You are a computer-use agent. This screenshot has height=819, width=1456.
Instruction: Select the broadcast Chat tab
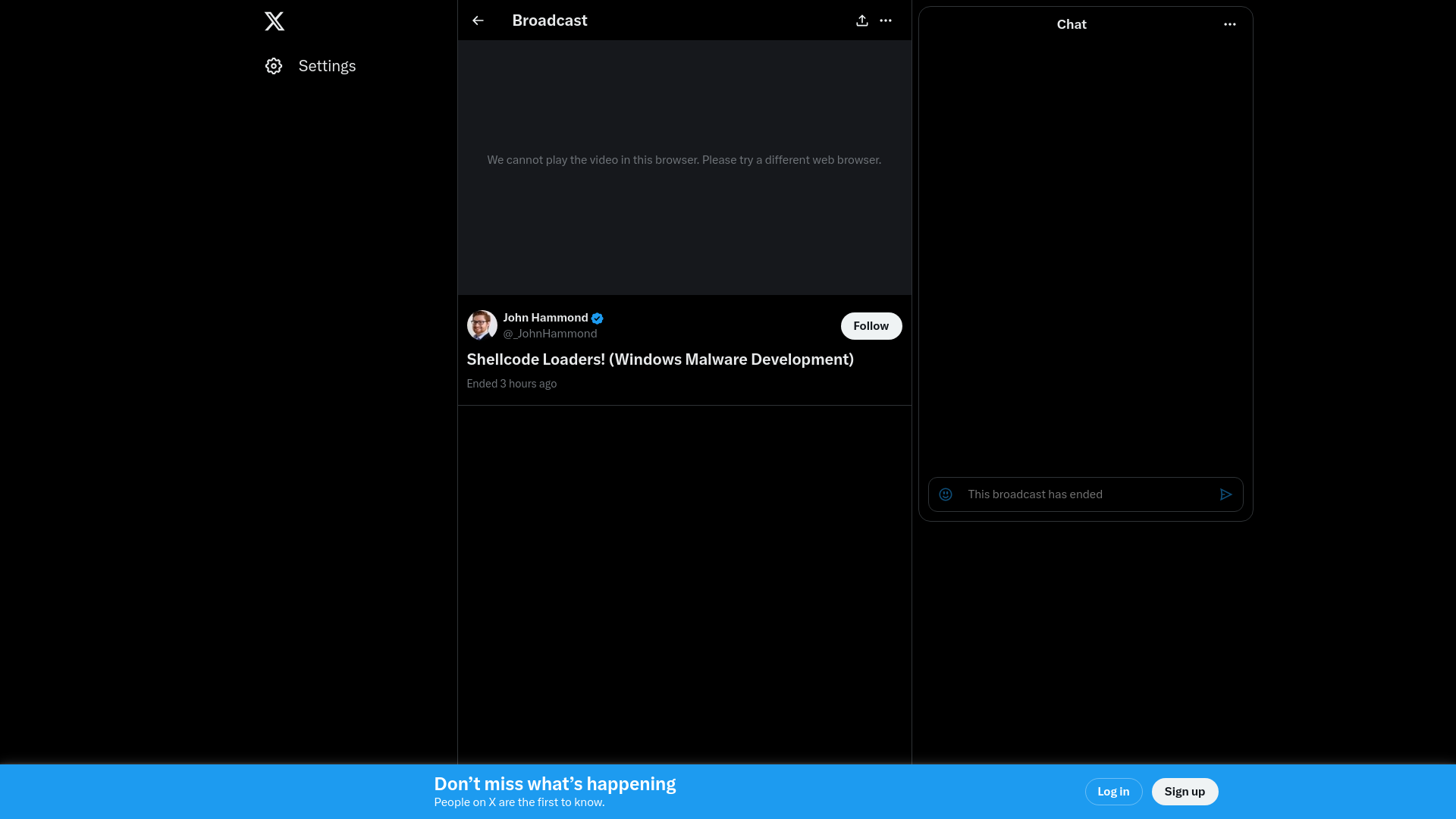(x=1071, y=24)
